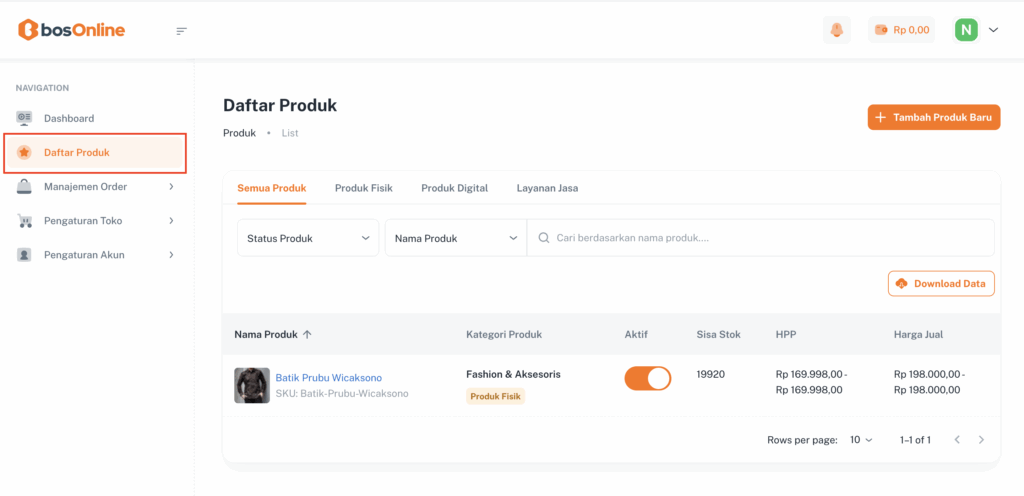Screen dimensions: 1024x496
Task: Open the Batik Prubu Wicaksono product thumbnail
Action: pos(252,385)
